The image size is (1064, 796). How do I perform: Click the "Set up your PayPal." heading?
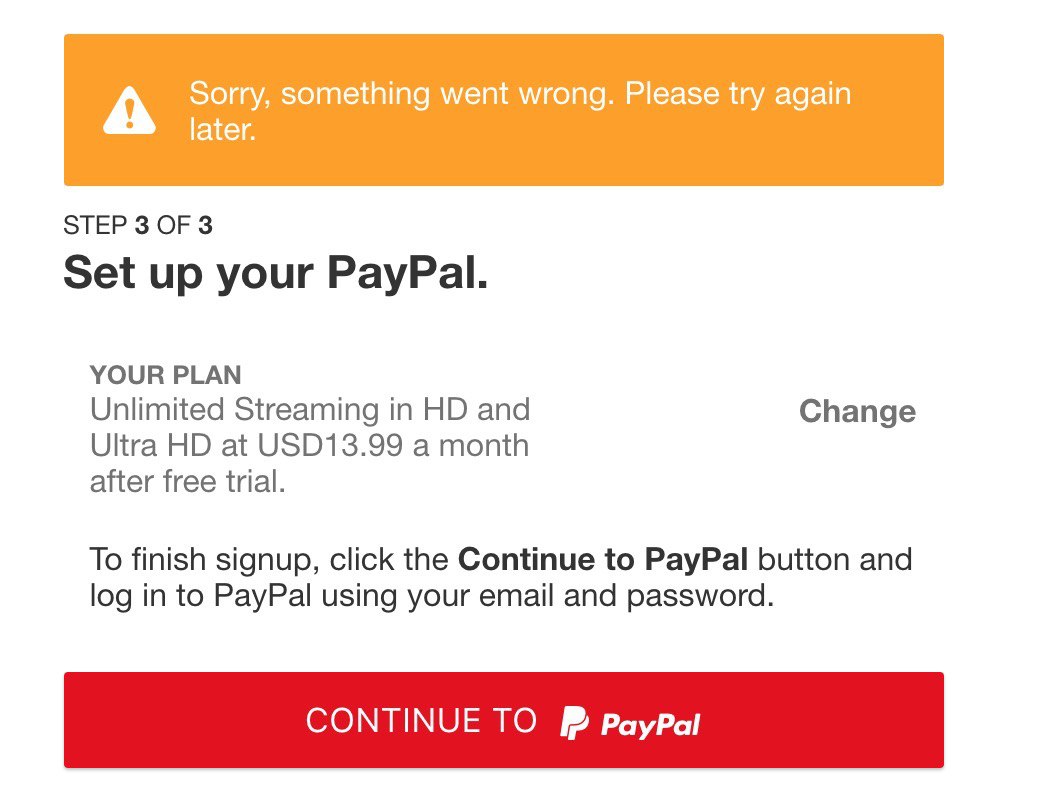click(276, 272)
